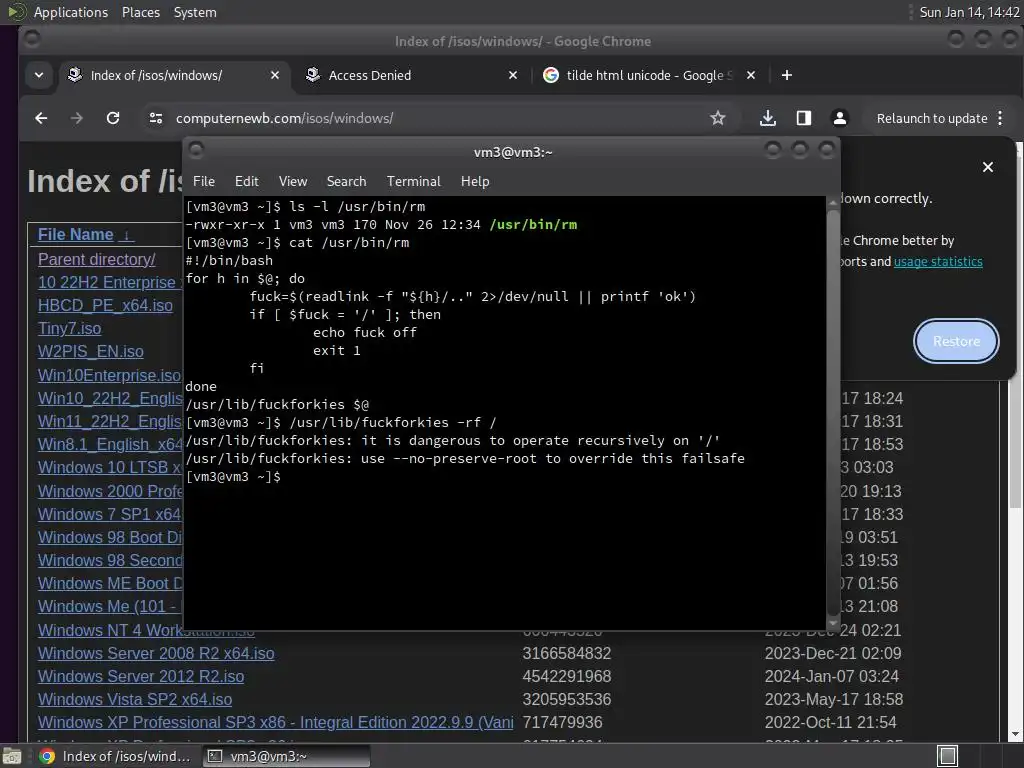Open Applications menu in top panel
The image size is (1024, 768).
(71, 12)
